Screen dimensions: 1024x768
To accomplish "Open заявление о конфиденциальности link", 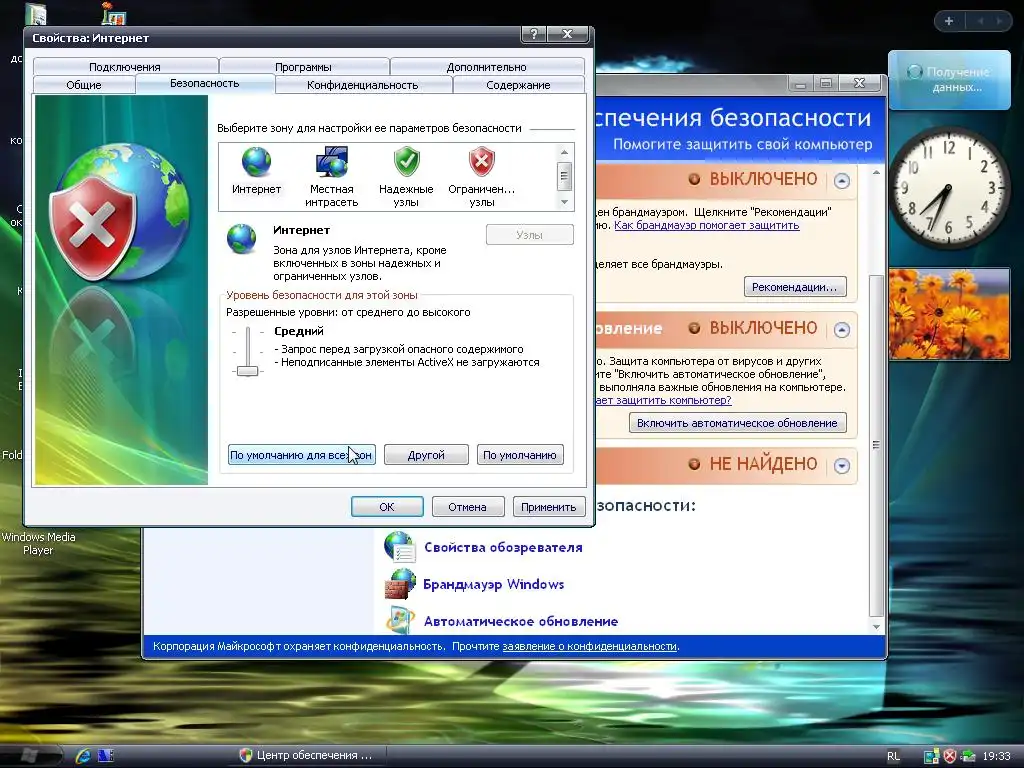I will pyautogui.click(x=589, y=647).
